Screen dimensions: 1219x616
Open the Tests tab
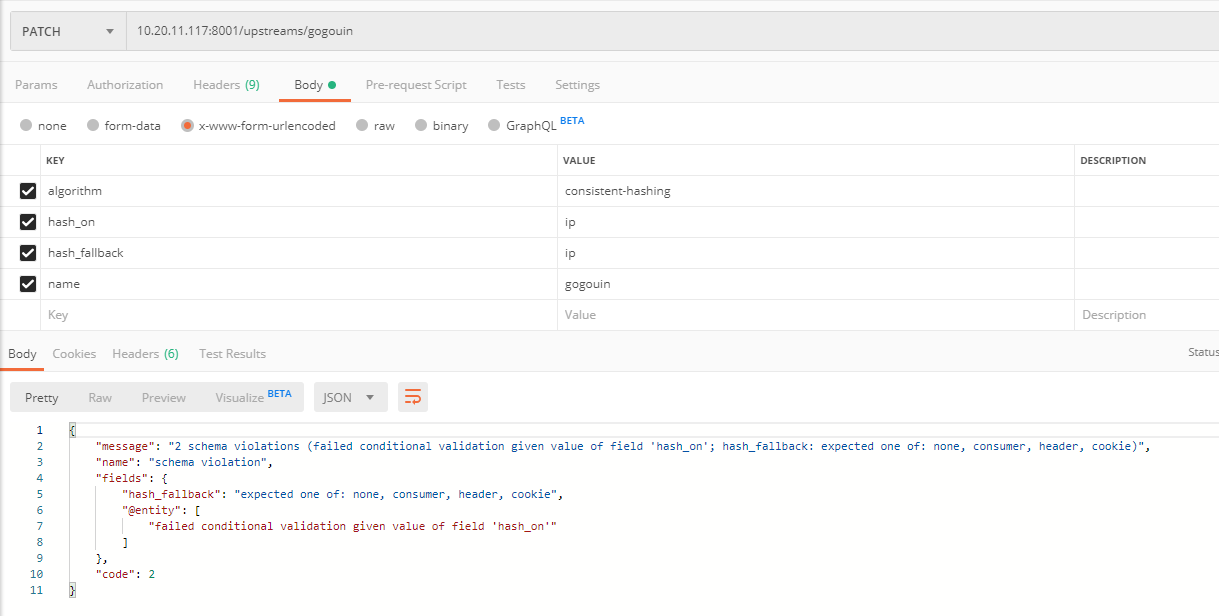510,85
